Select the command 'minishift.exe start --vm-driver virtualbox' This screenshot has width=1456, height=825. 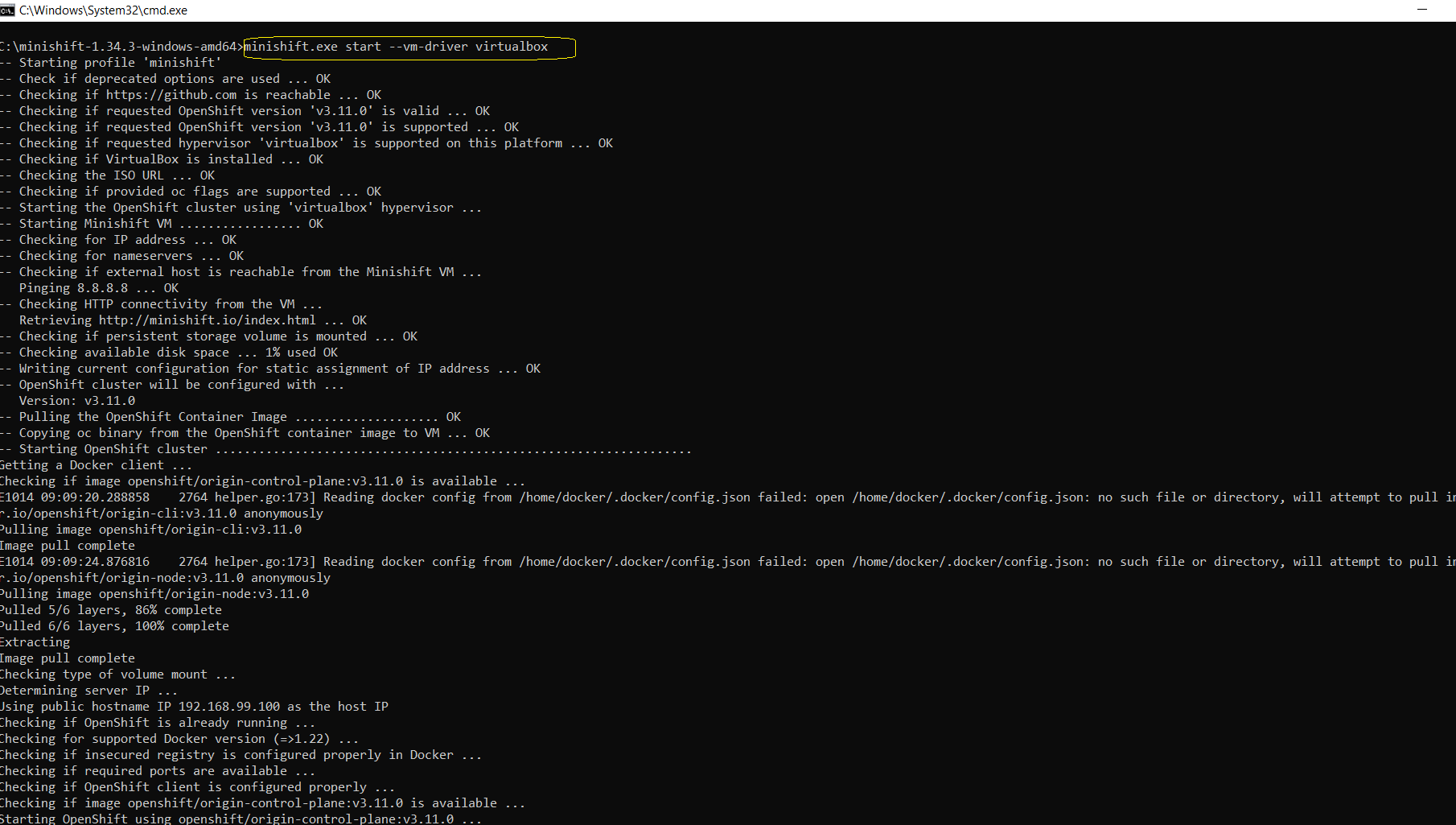[396, 47]
